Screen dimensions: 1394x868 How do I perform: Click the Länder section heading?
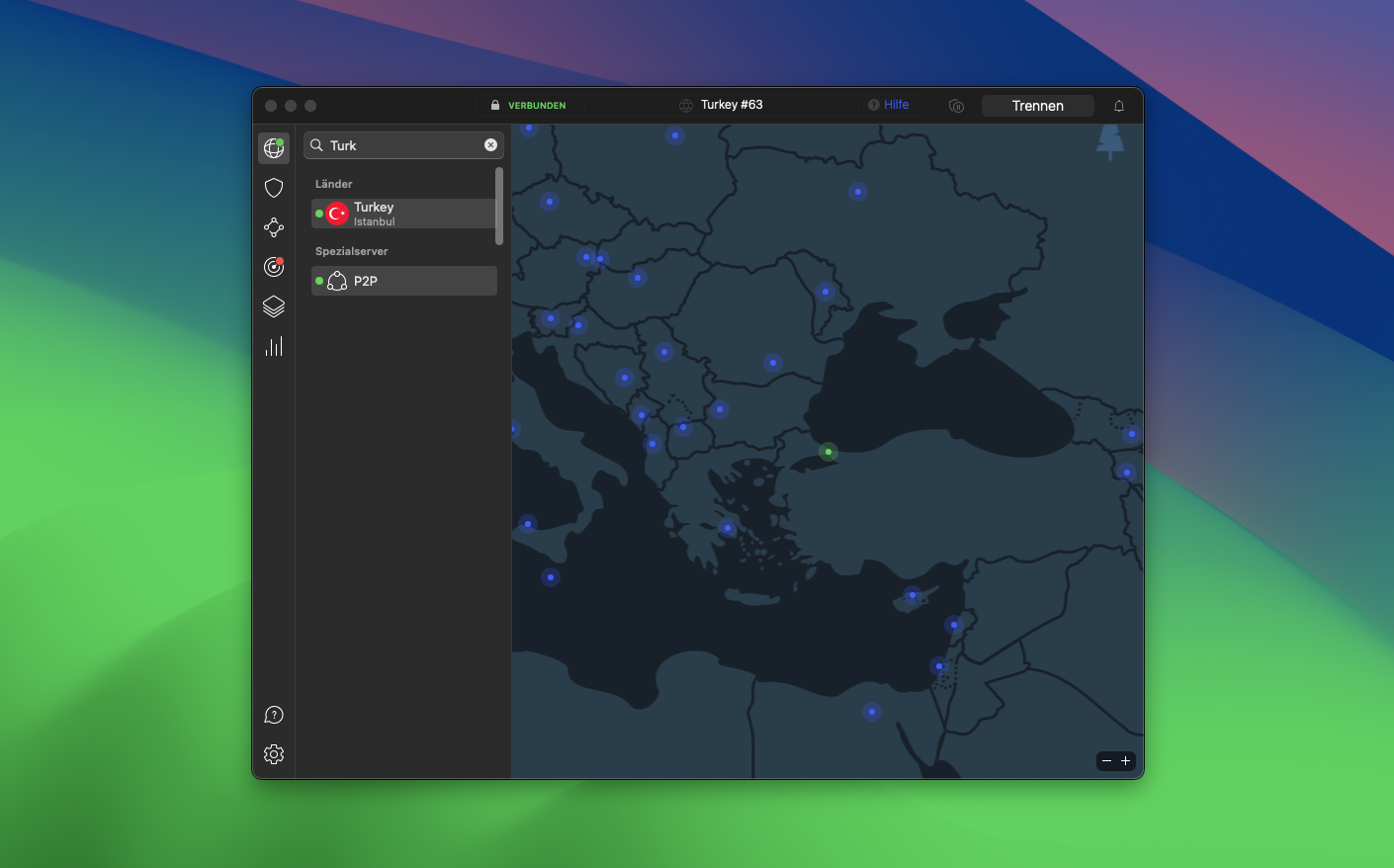click(334, 184)
